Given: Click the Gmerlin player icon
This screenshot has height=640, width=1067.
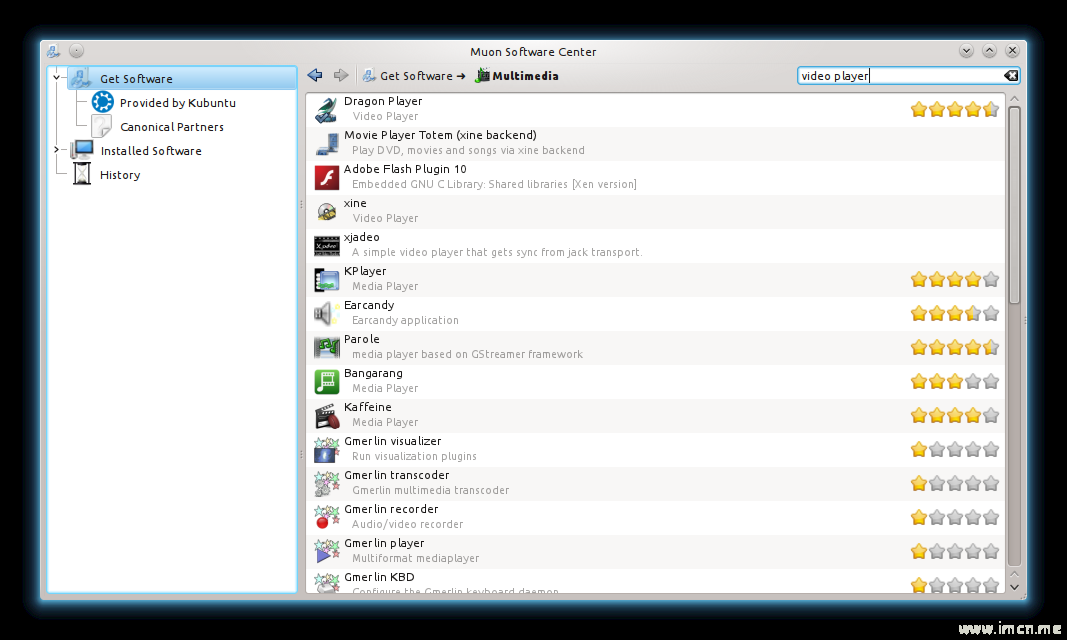Looking at the screenshot, I should click(x=327, y=552).
